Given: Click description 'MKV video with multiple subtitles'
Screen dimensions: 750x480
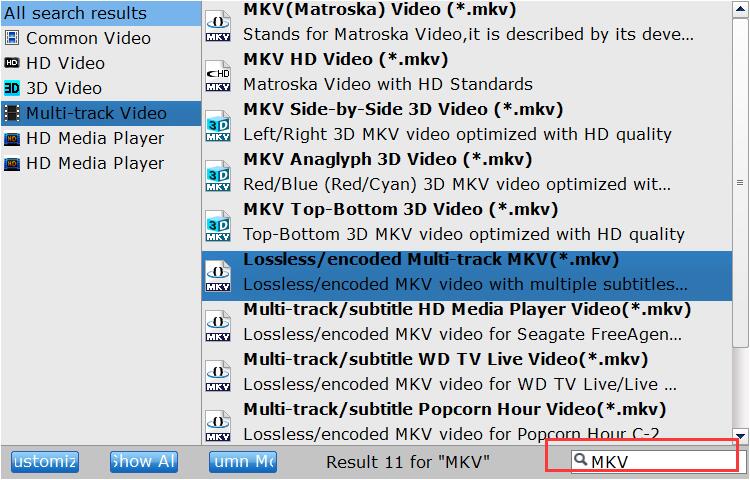Looking at the screenshot, I should (x=465, y=284).
